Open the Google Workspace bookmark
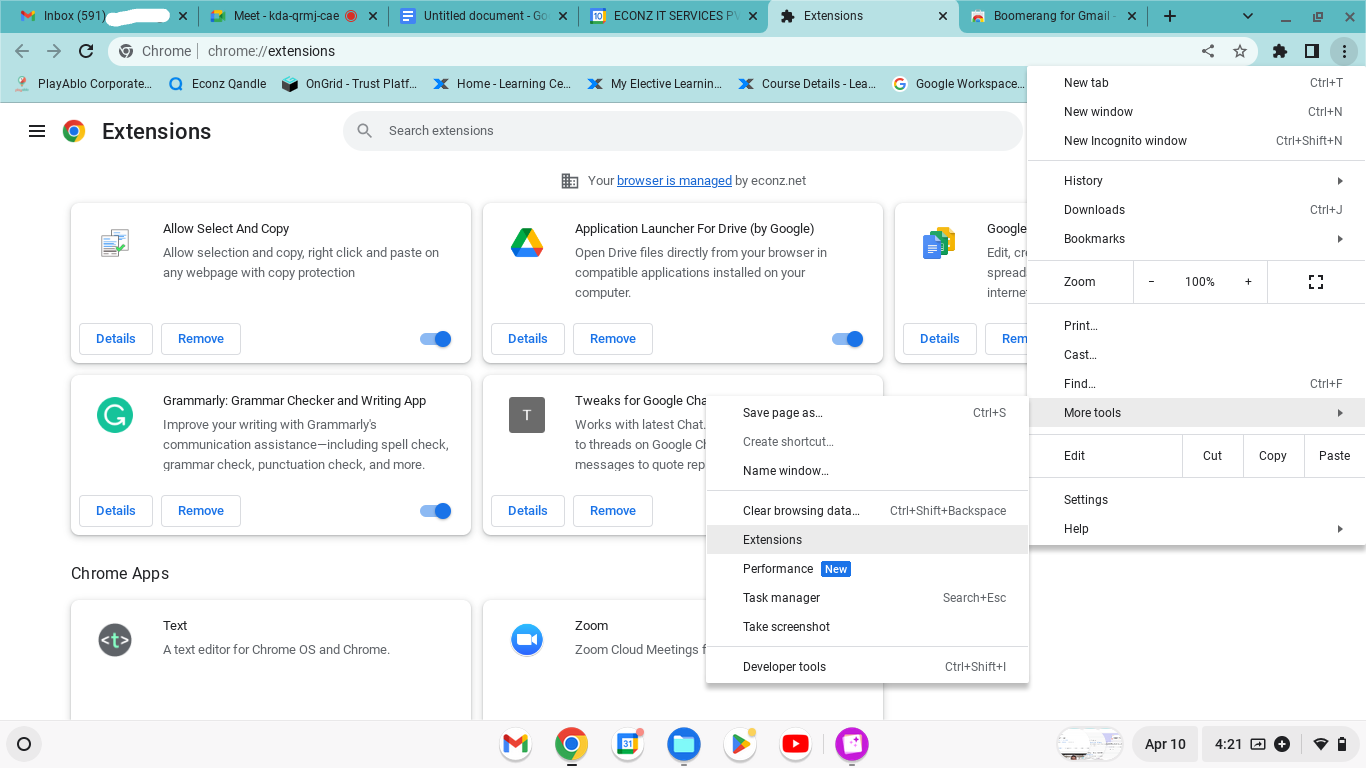The image size is (1366, 768). (957, 84)
